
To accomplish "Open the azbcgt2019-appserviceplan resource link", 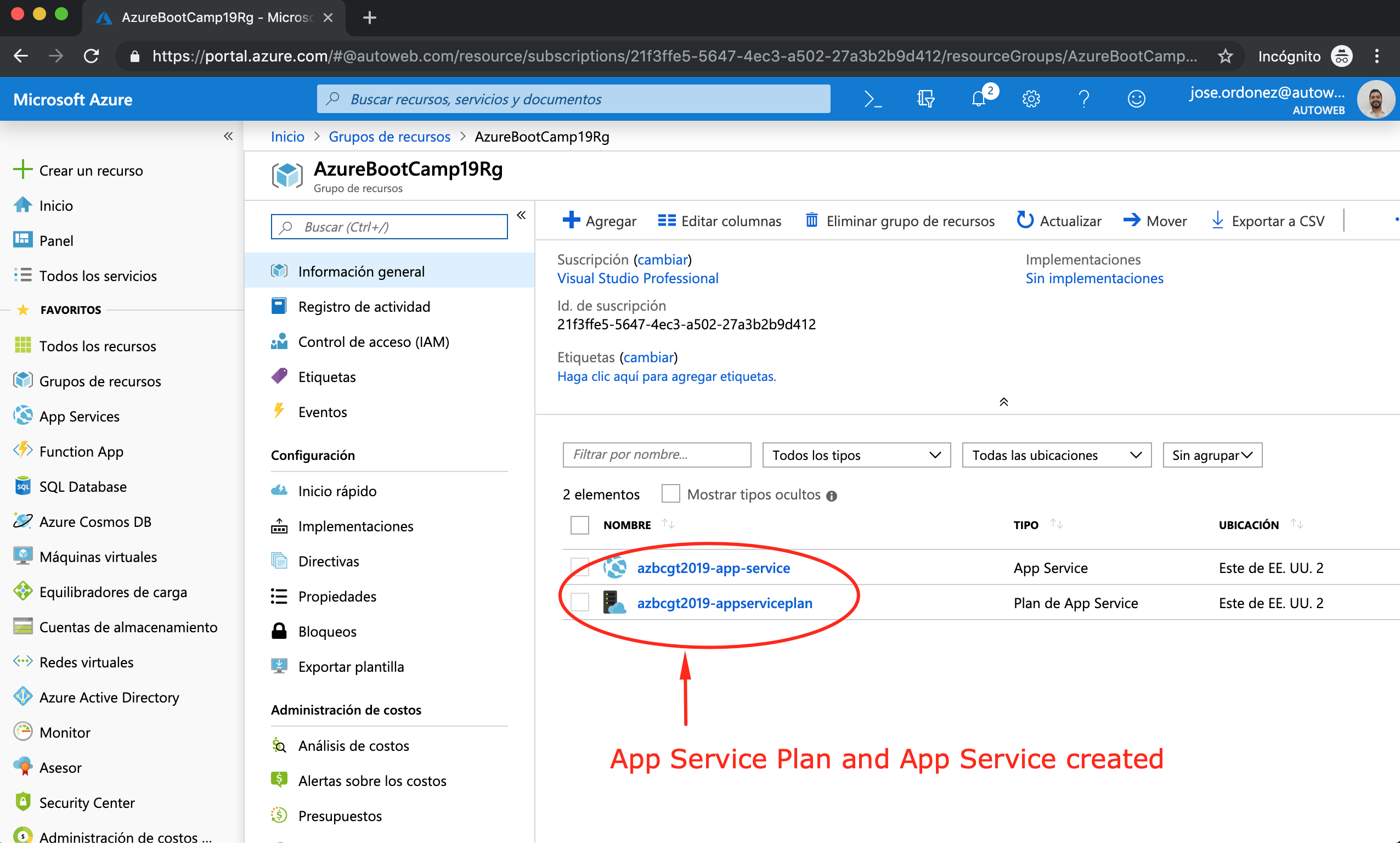I will tap(724, 603).
